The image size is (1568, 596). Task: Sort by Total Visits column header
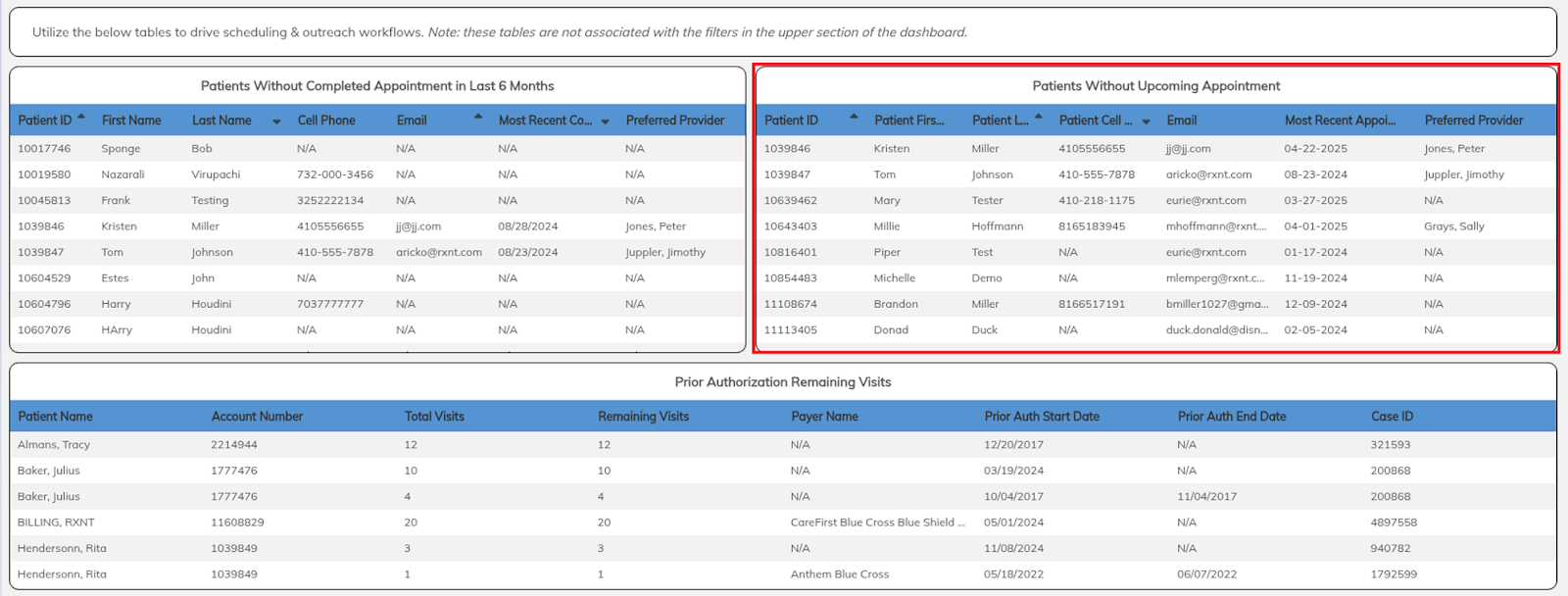(434, 417)
